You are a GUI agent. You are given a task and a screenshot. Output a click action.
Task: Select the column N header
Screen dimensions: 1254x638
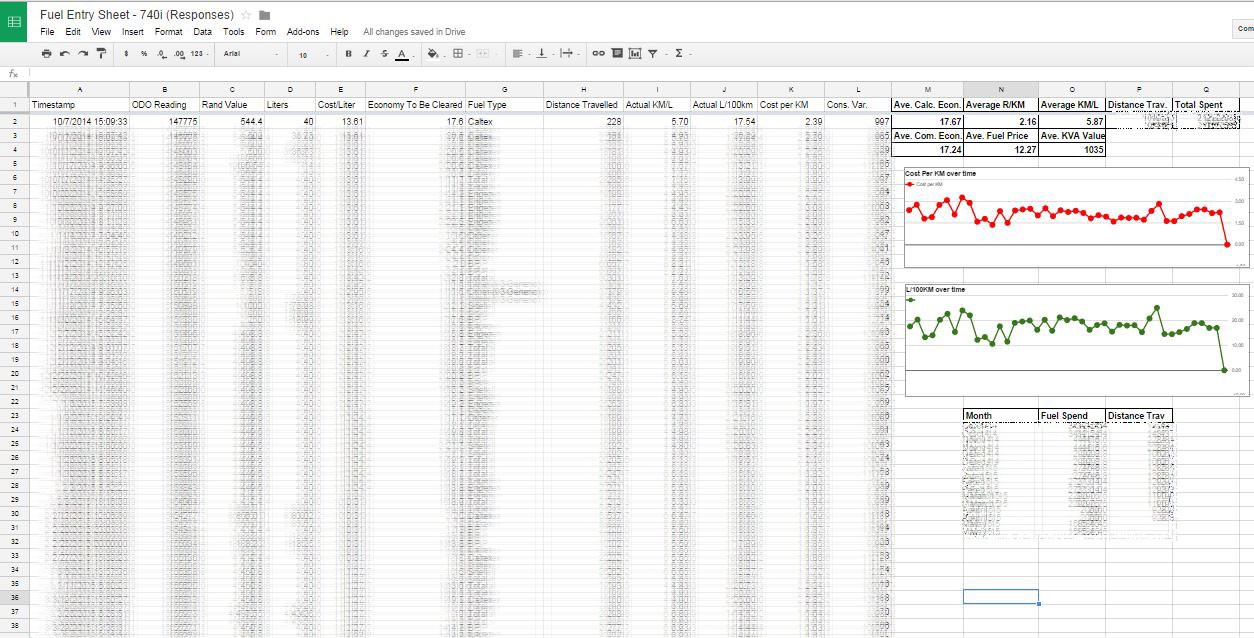coord(1001,90)
